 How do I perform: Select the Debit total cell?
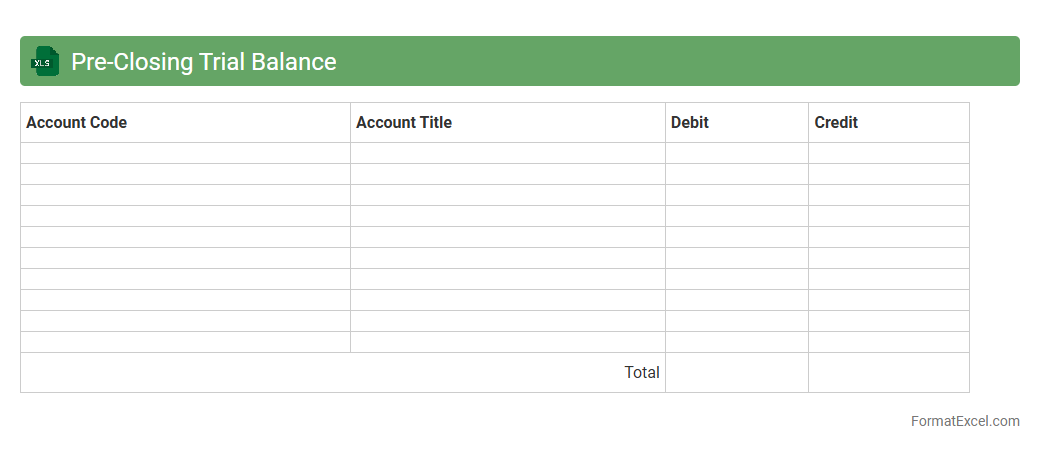(x=736, y=372)
